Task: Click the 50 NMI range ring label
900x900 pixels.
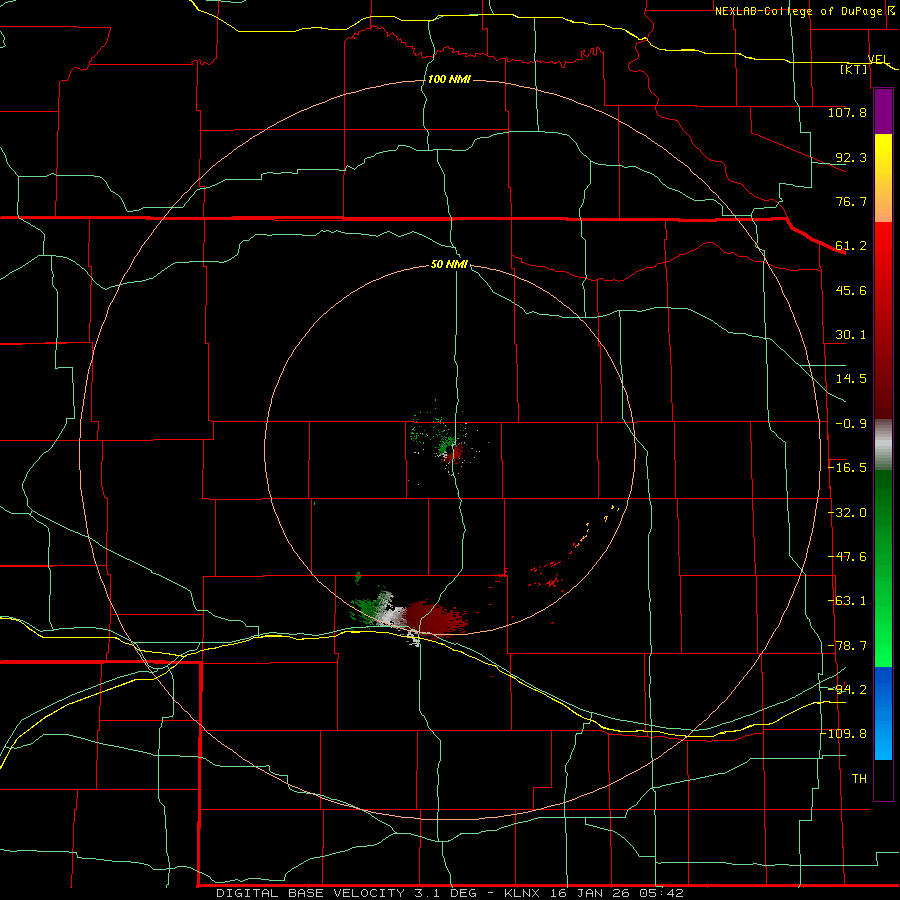Action: tap(449, 264)
